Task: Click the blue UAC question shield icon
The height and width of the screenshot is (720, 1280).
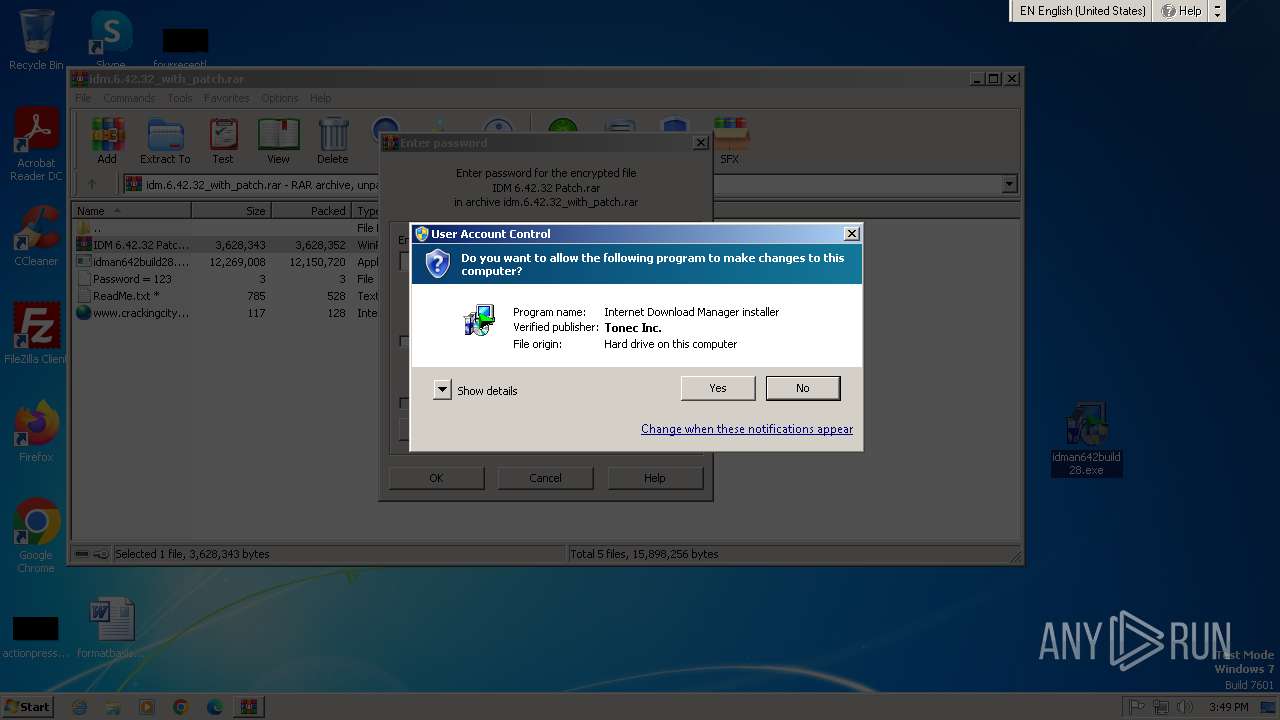Action: (438, 264)
